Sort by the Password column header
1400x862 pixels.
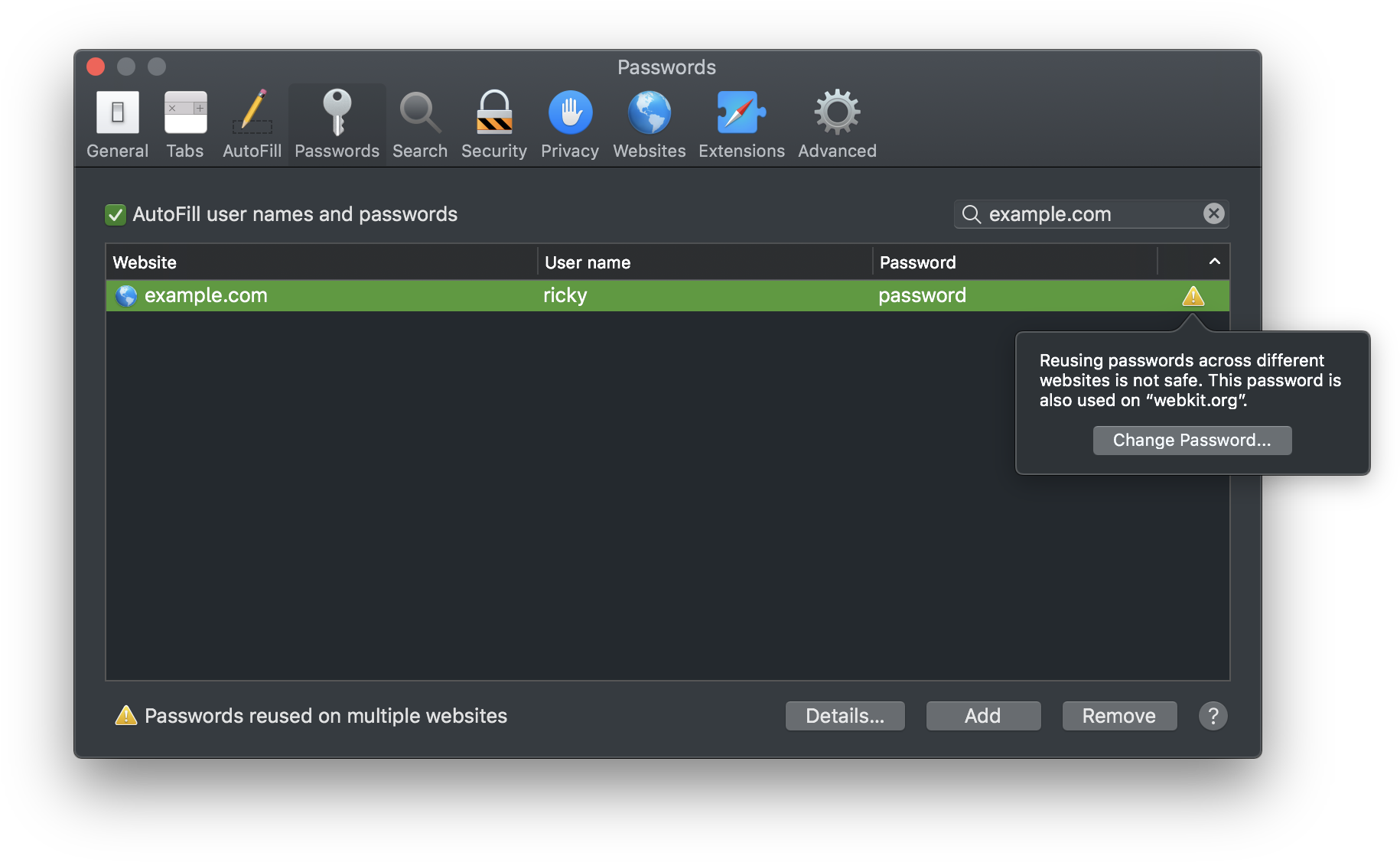point(1015,262)
